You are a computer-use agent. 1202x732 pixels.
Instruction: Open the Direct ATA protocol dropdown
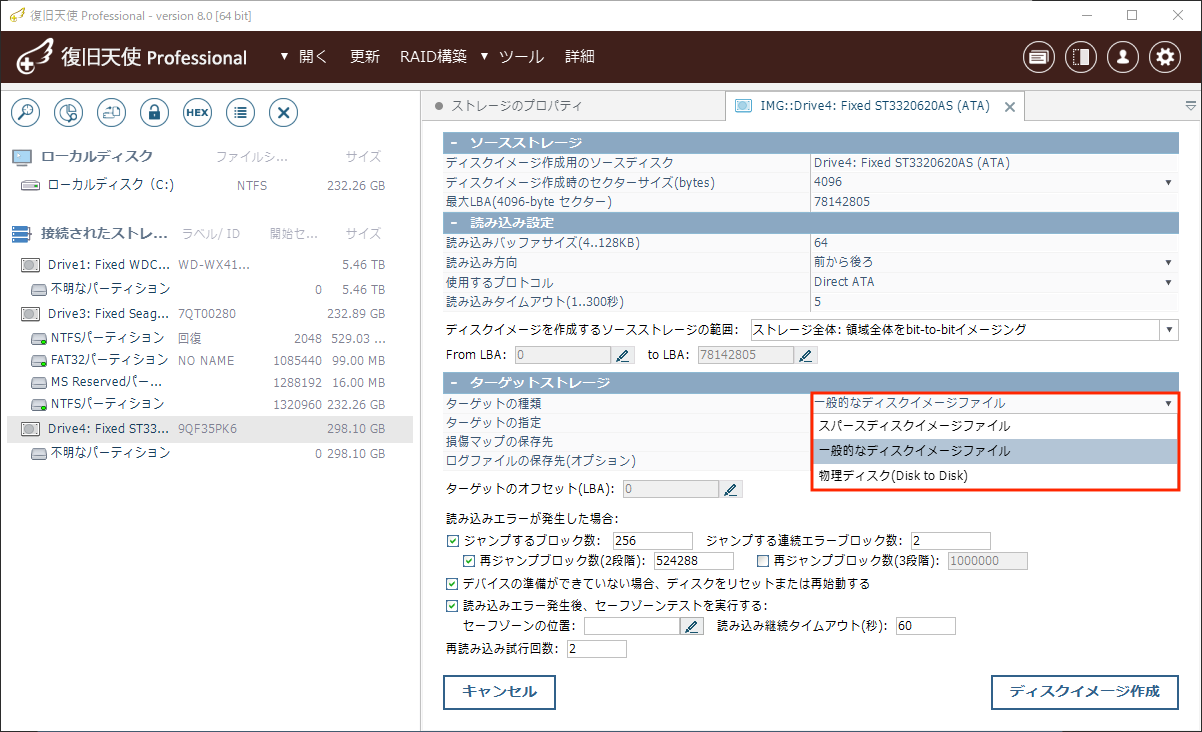coord(1168,283)
